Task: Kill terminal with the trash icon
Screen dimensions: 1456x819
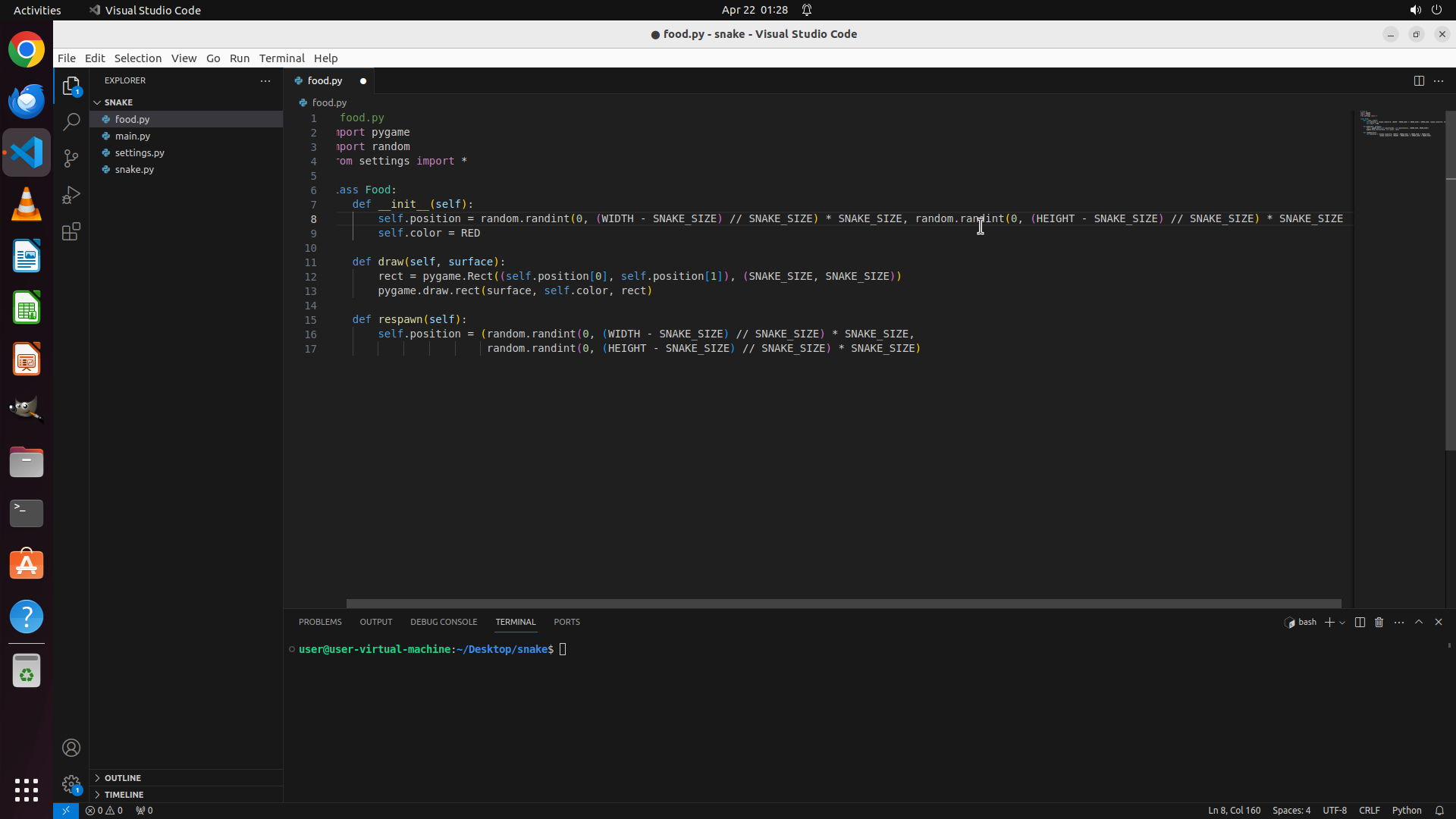Action: click(1379, 622)
